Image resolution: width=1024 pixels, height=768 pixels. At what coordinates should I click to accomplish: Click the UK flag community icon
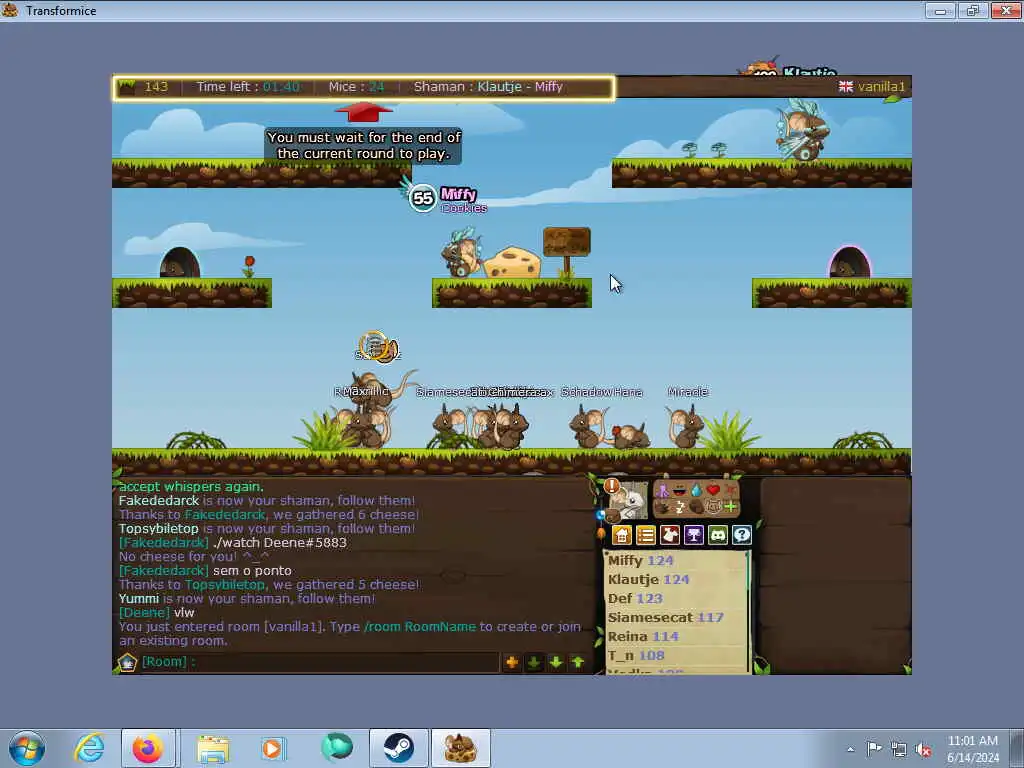846,86
